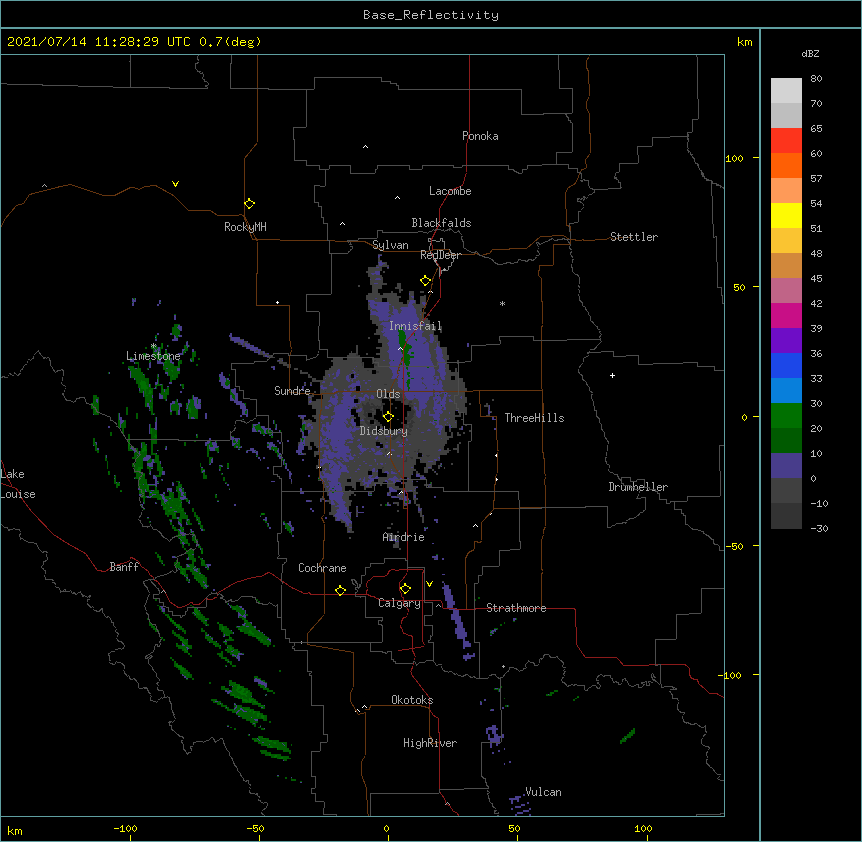Click the yellow marker near RockyMH
Viewport: 862px width, 842px height.
pos(249,203)
